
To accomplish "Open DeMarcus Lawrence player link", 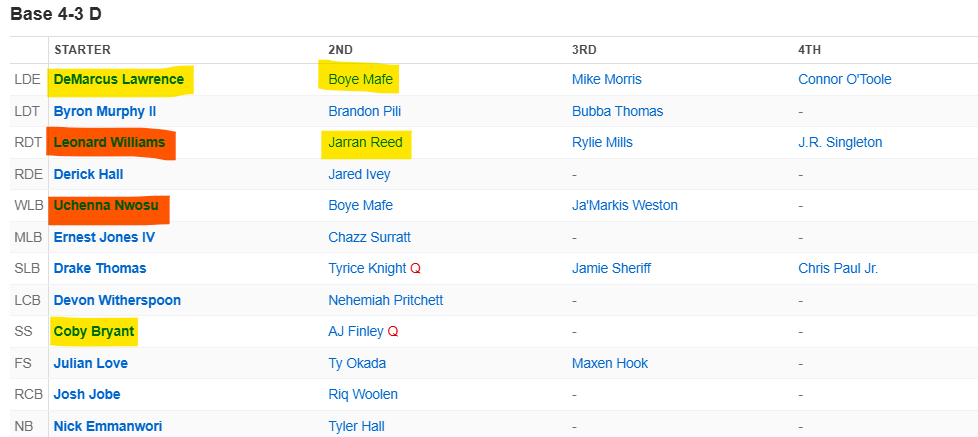I will point(119,79).
